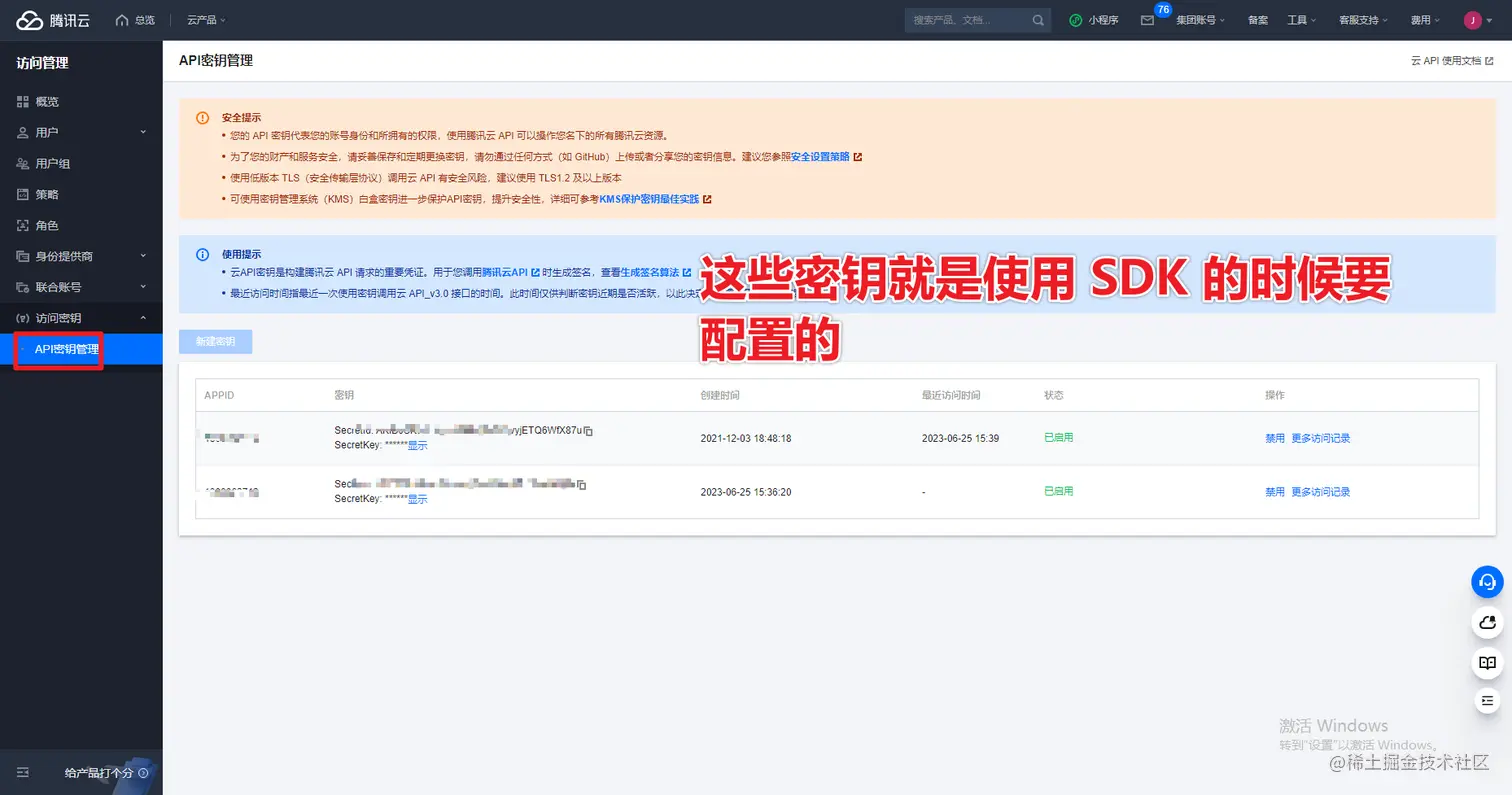Copy the SecretId ending in X87u

(589, 430)
